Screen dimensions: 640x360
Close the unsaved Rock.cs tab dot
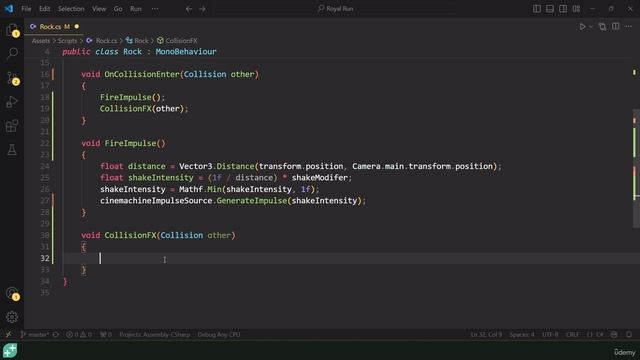coord(77,27)
